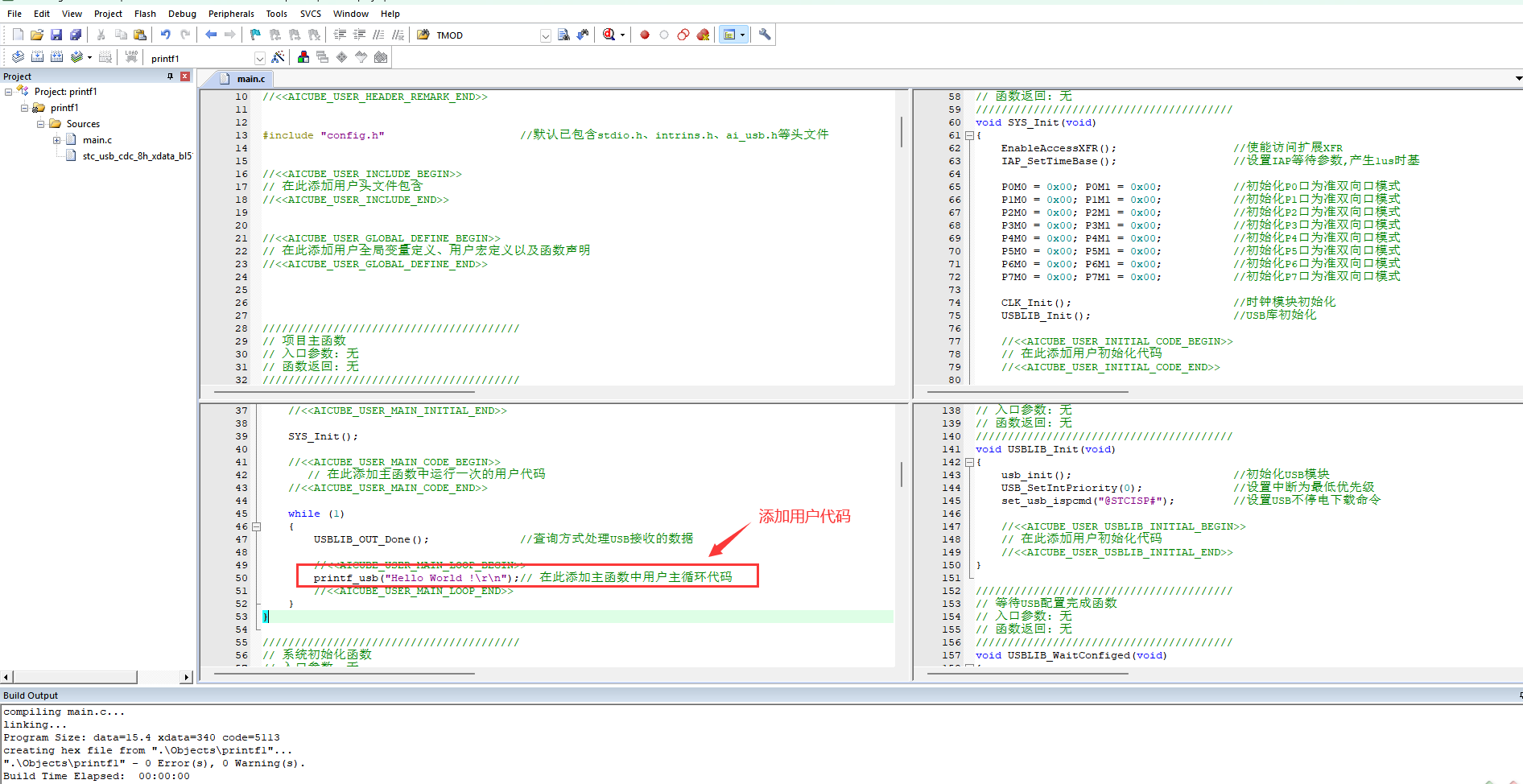Click '0 Error(s), 0 Warning(s)' build output line
The image size is (1523, 784).
tap(155, 763)
